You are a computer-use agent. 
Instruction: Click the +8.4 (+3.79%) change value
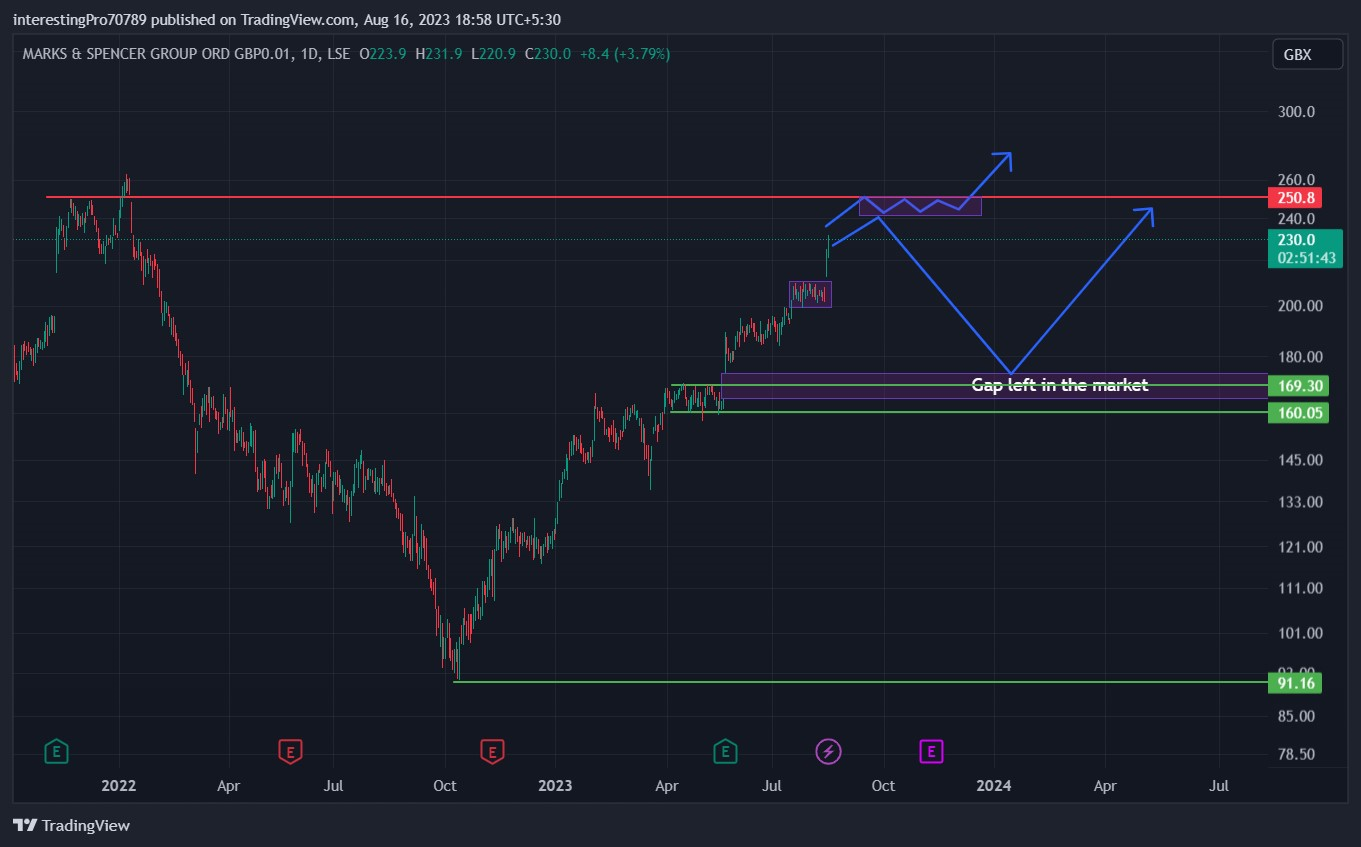coord(625,54)
